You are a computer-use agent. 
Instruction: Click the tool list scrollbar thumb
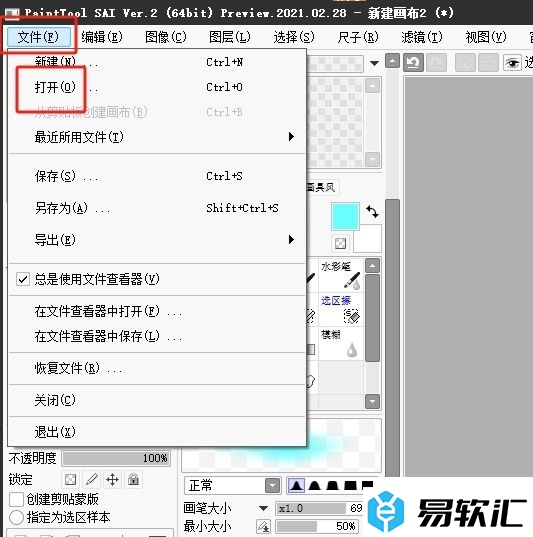point(372,318)
